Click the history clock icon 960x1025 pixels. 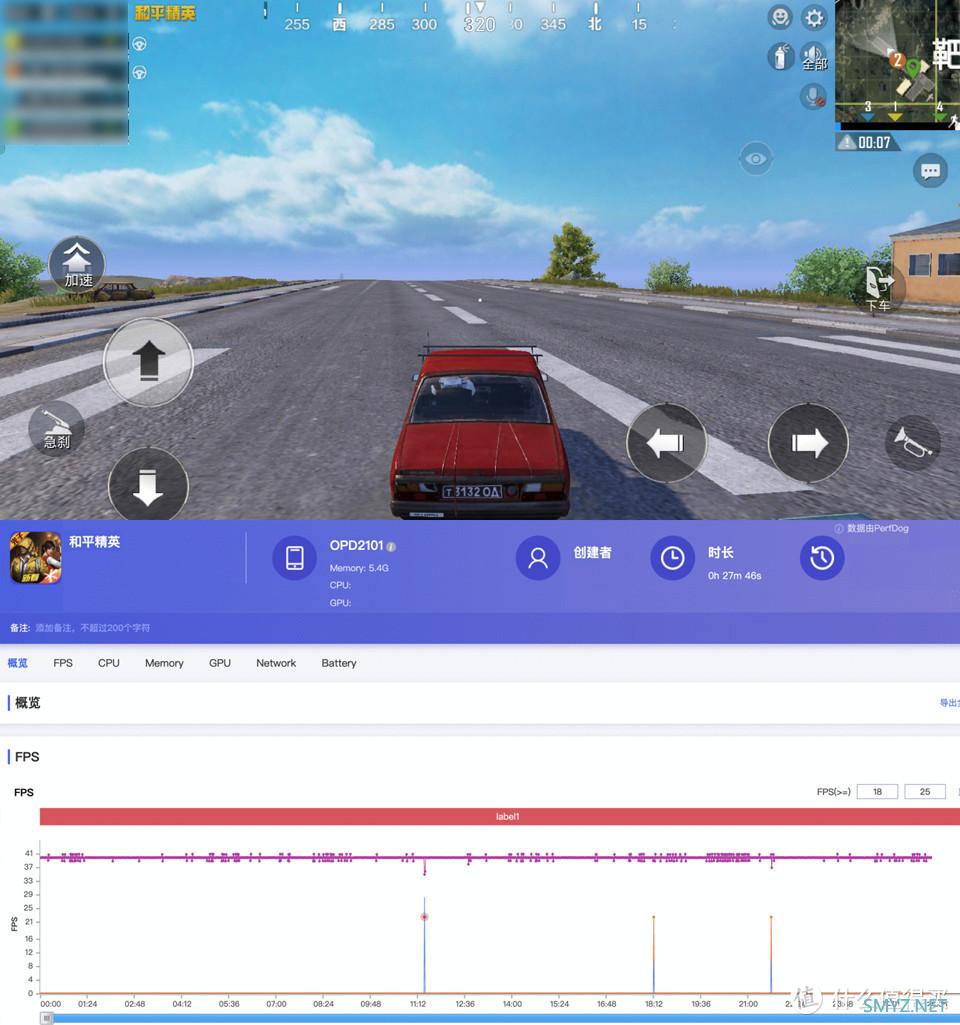pyautogui.click(x=822, y=558)
